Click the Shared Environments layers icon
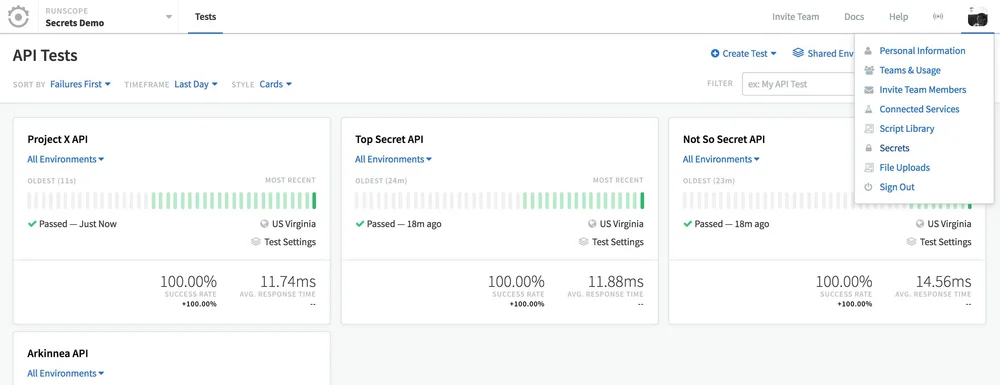Screen dimensions: 1000x385 (x=798, y=53)
